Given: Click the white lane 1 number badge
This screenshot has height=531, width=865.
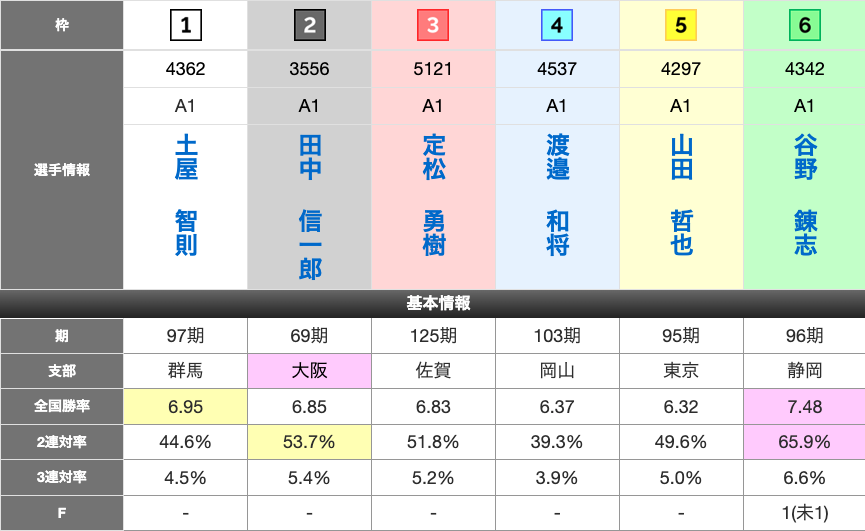Looking at the screenshot, I should point(186,26).
